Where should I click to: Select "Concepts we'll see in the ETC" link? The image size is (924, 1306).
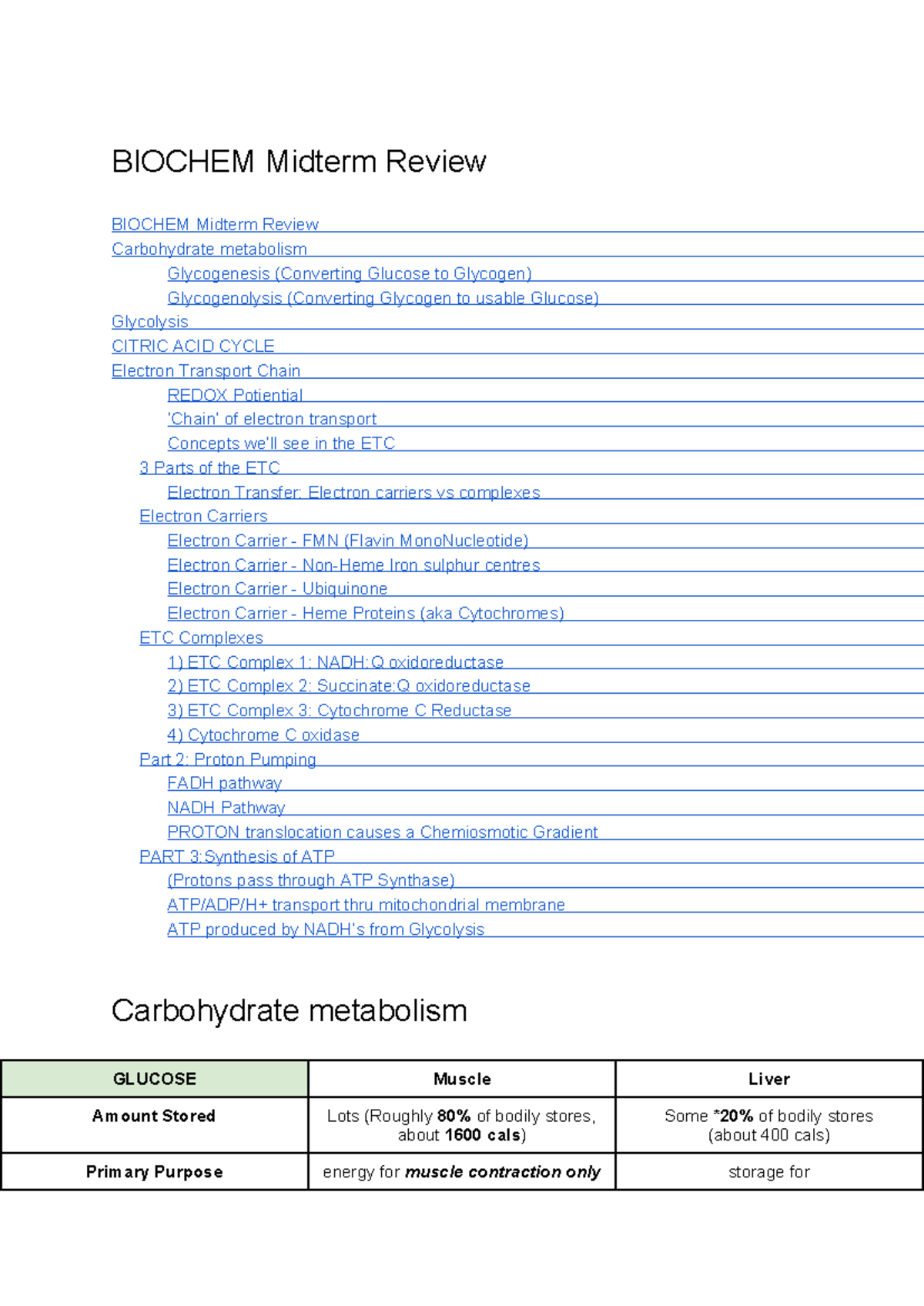pyautogui.click(x=281, y=444)
